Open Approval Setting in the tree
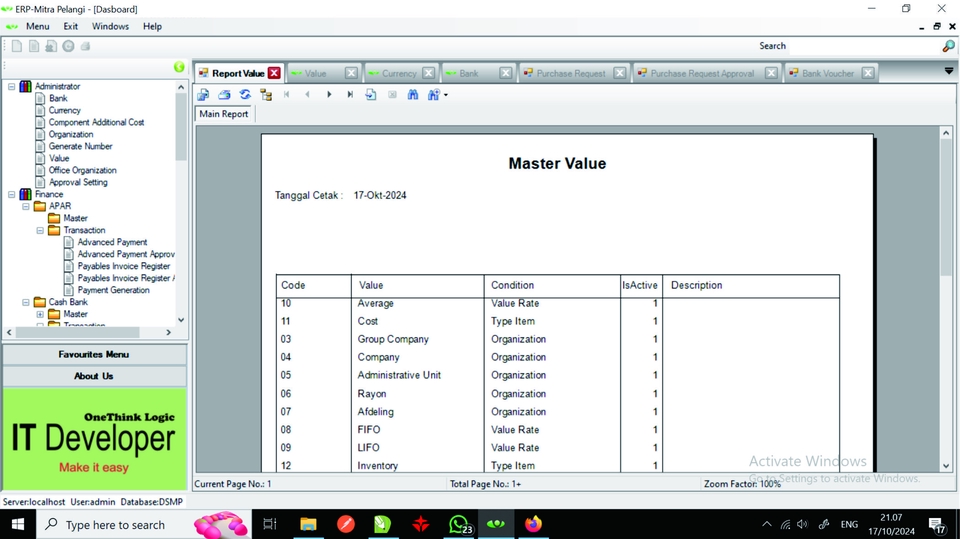Viewport: 960px width, 539px height. coord(78,183)
